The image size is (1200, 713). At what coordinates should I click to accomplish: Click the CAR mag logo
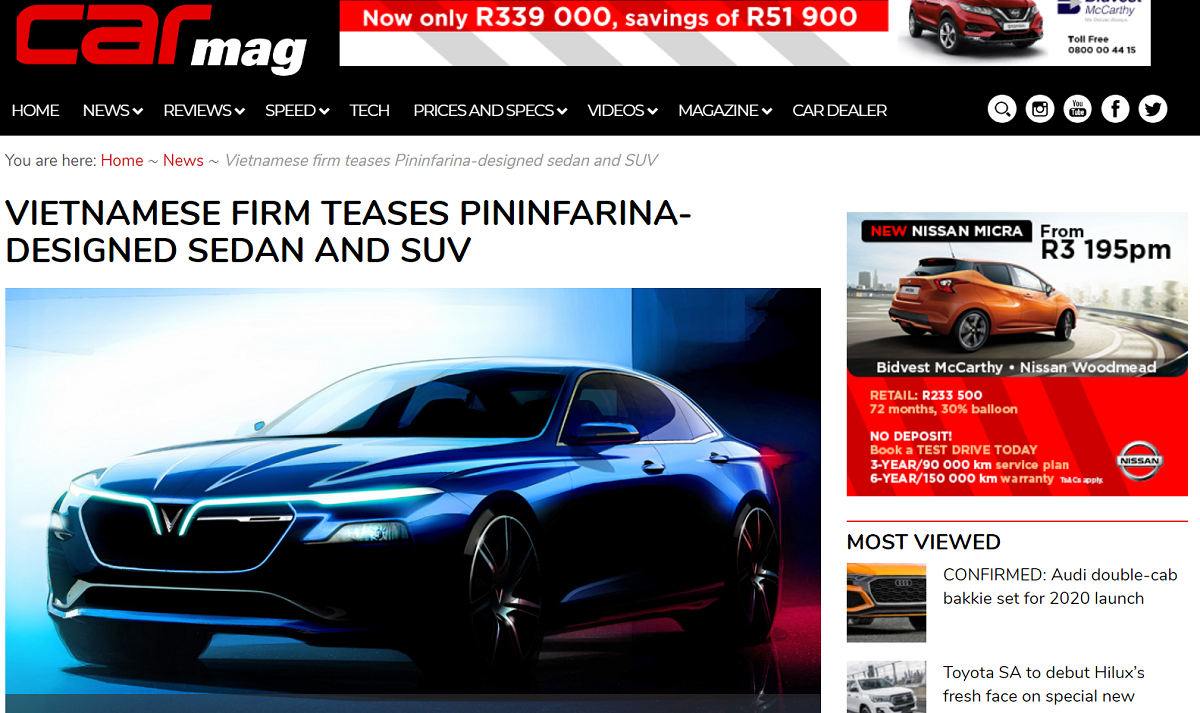tap(162, 38)
